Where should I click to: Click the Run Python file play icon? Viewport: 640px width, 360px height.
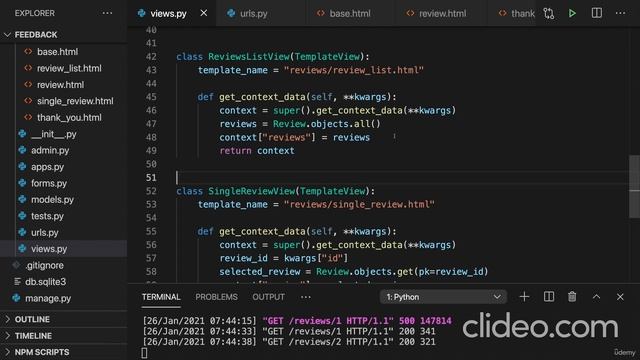572,13
